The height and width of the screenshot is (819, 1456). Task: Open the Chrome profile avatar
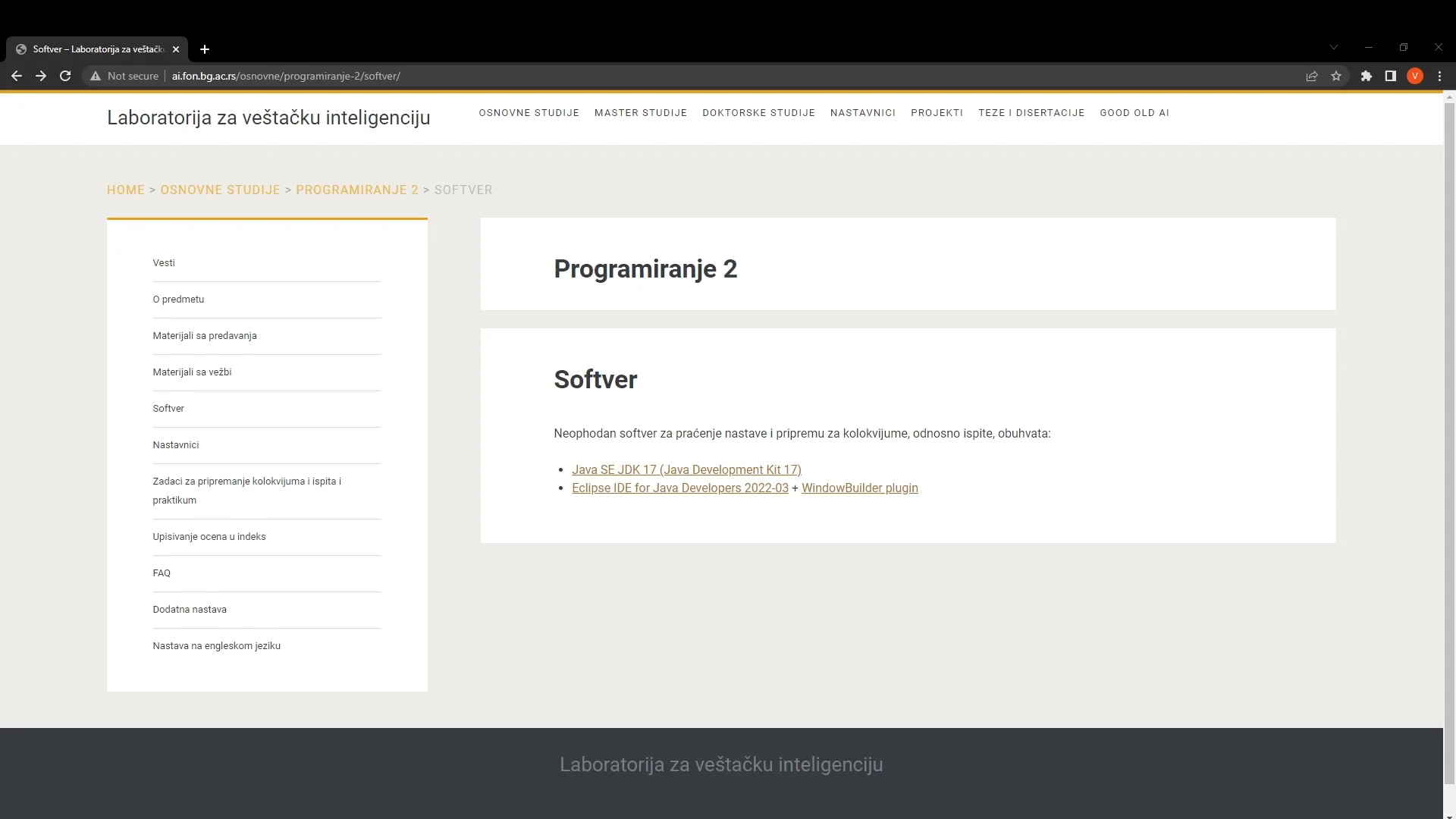pos(1415,76)
